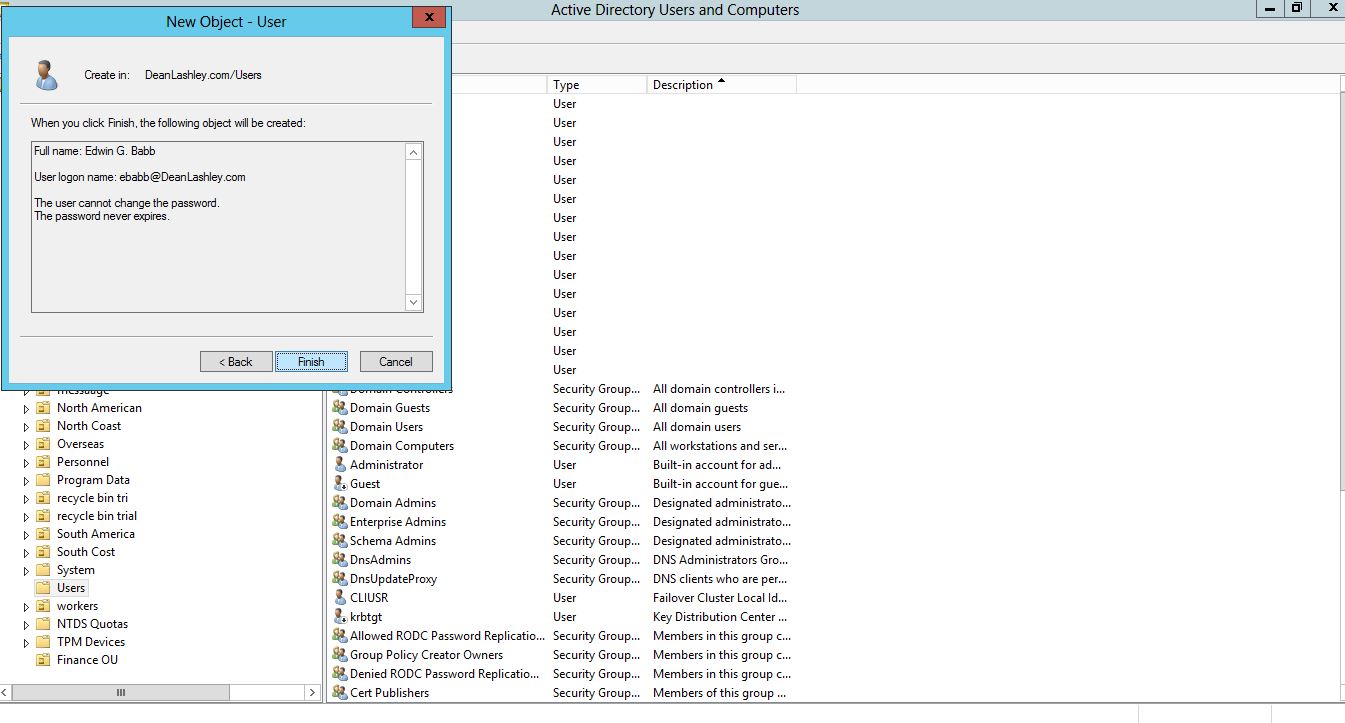The width and height of the screenshot is (1345, 723).
Task: Click the krbtgt user icon
Action: tap(340, 617)
